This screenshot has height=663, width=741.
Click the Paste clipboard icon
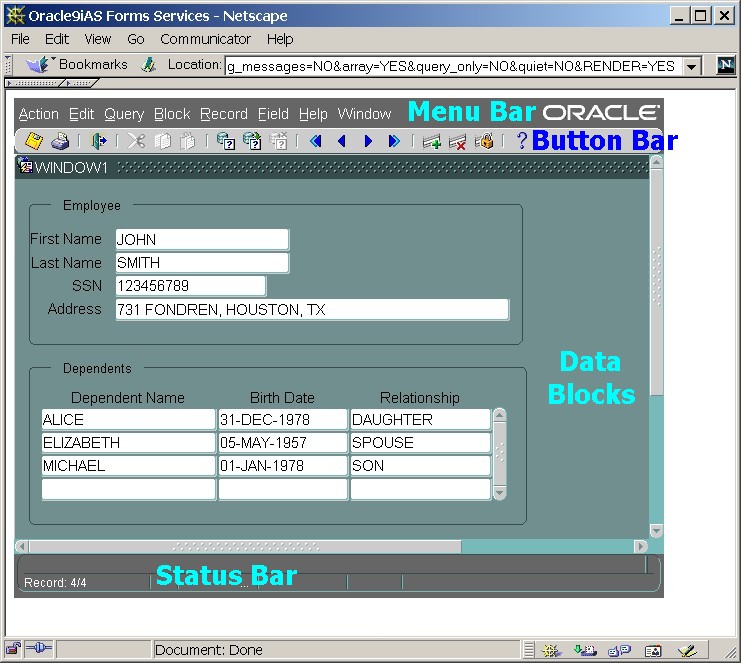(x=188, y=141)
